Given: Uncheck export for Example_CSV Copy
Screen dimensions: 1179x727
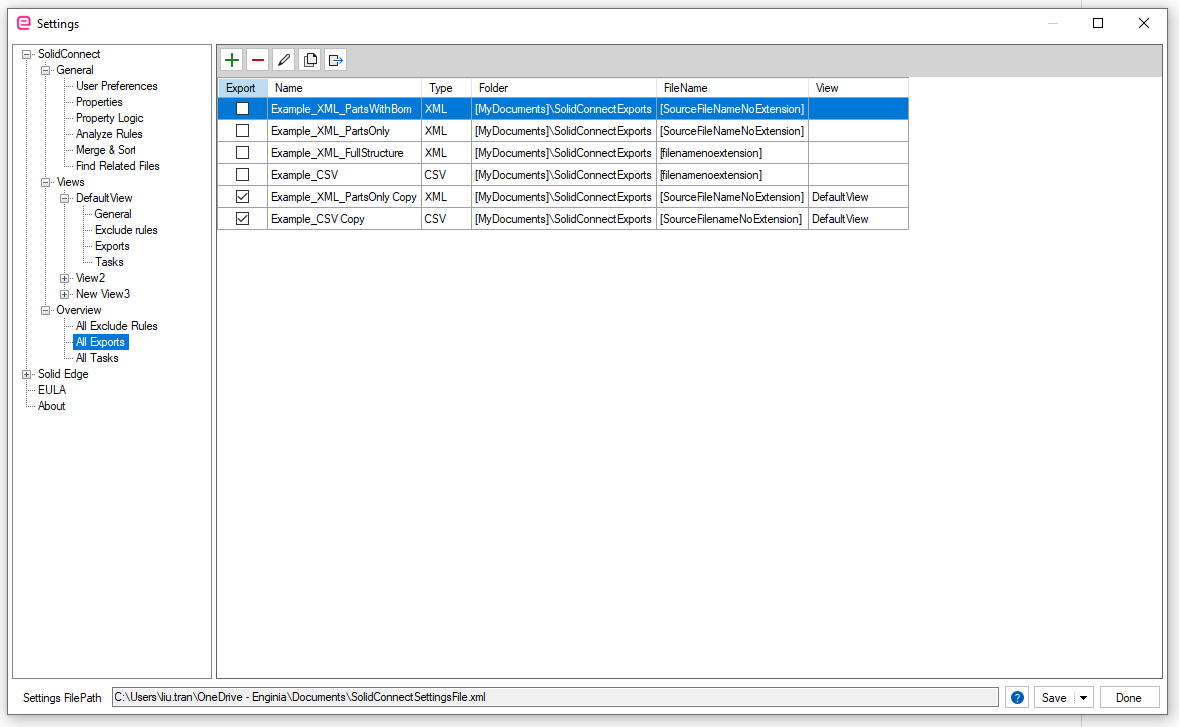Looking at the screenshot, I should coord(242,219).
